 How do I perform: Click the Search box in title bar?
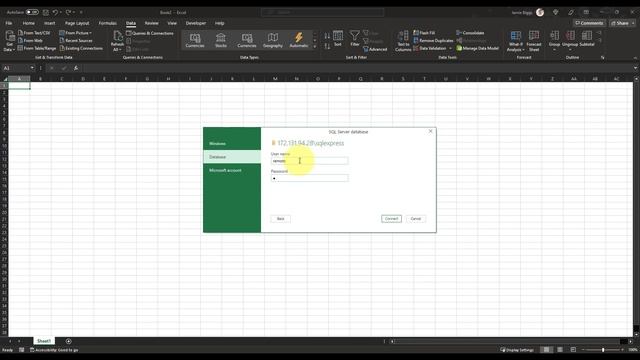click(x=322, y=12)
